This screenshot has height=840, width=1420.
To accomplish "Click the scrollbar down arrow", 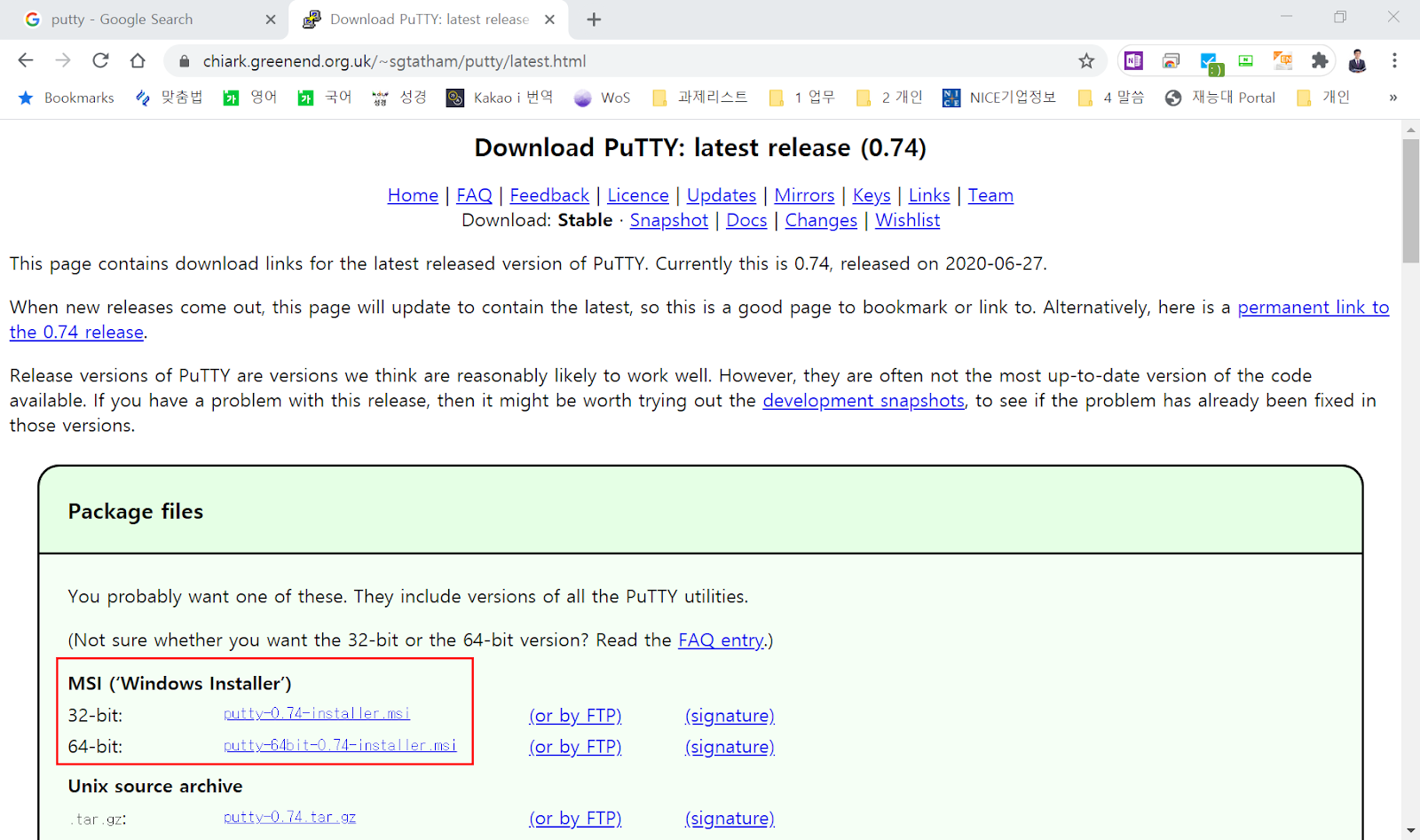I will pos(1410,831).
